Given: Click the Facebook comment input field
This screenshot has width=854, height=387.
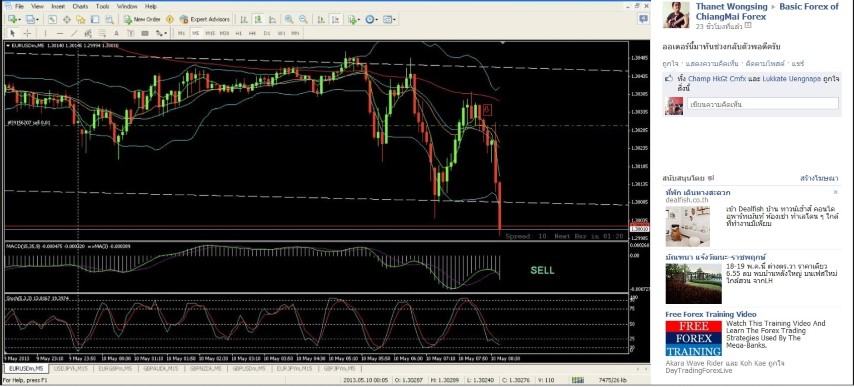Looking at the screenshot, I should point(762,103).
